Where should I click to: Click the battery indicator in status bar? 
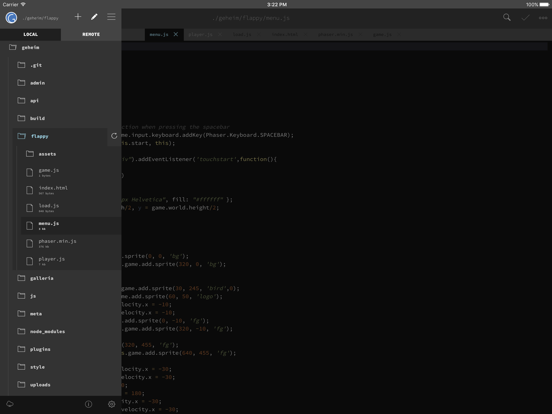(x=544, y=4)
